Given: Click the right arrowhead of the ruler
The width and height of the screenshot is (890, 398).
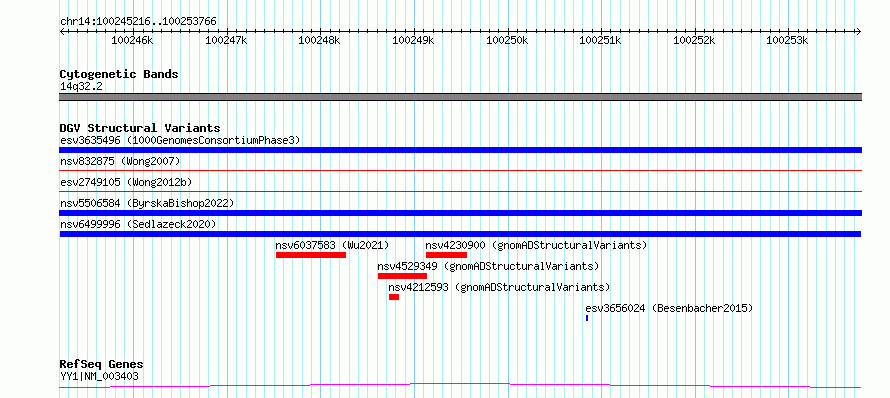Looking at the screenshot, I should [x=859, y=31].
